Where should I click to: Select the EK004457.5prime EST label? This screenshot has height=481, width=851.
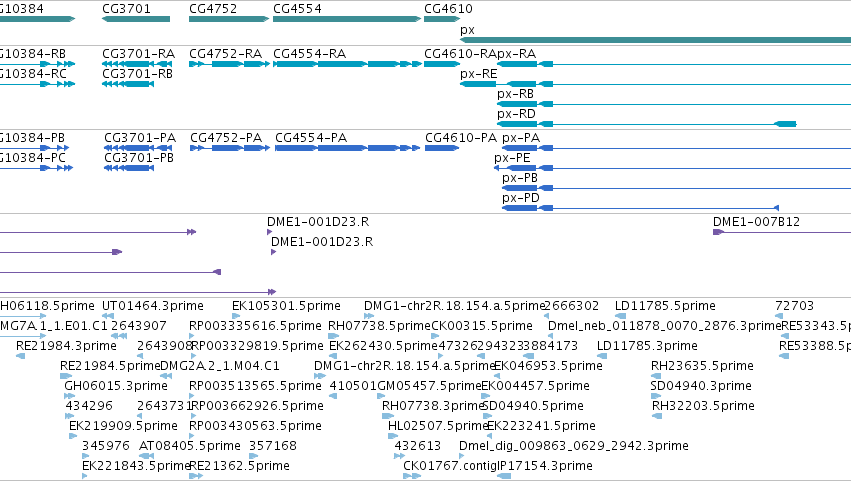535,386
